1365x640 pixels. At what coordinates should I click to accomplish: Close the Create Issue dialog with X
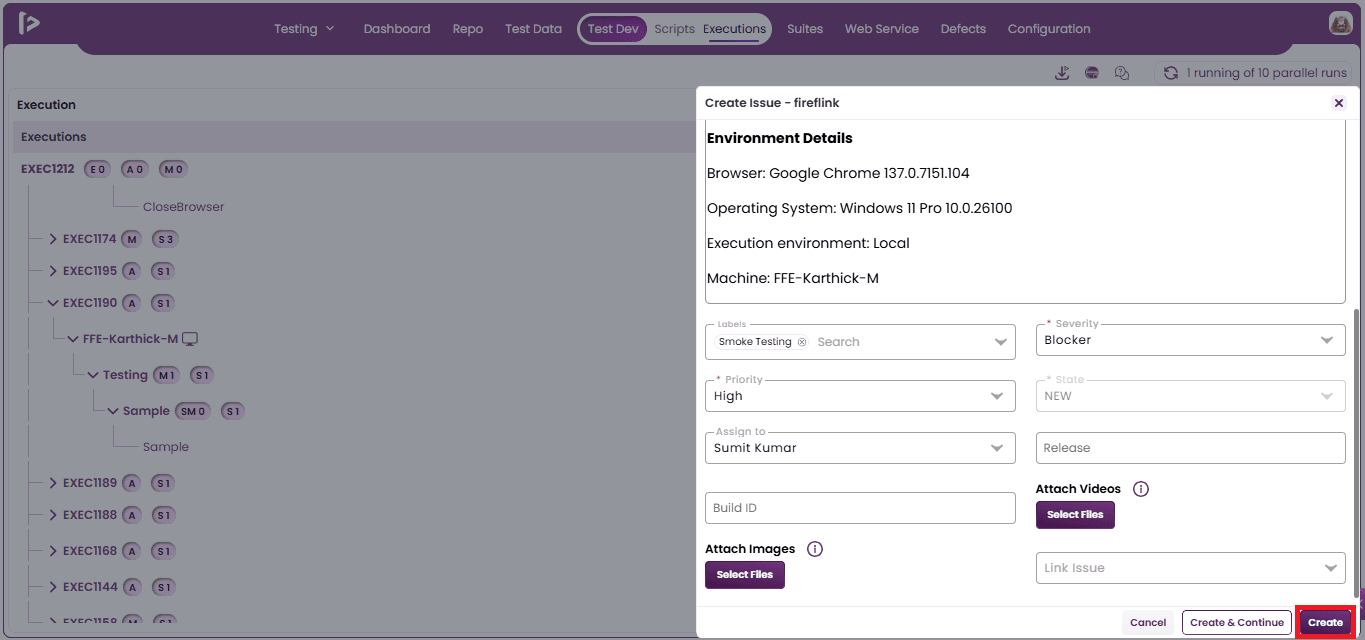tap(1339, 103)
